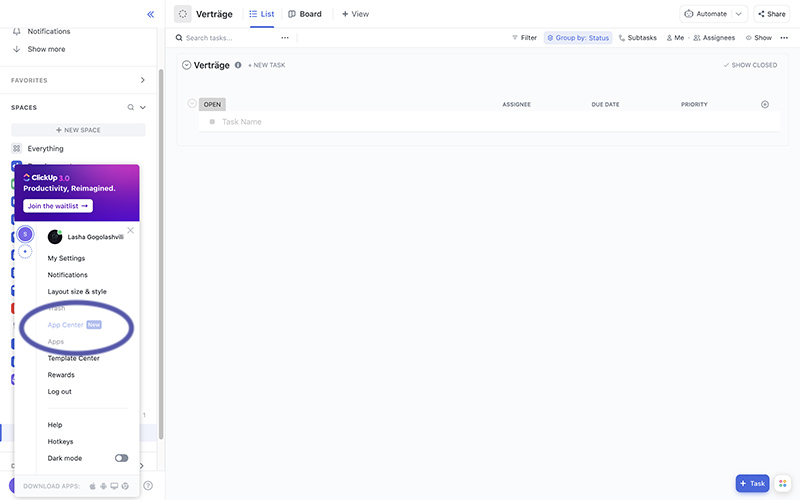This screenshot has width=800, height=500.
Task: Click the + Task button
Action: point(752,483)
